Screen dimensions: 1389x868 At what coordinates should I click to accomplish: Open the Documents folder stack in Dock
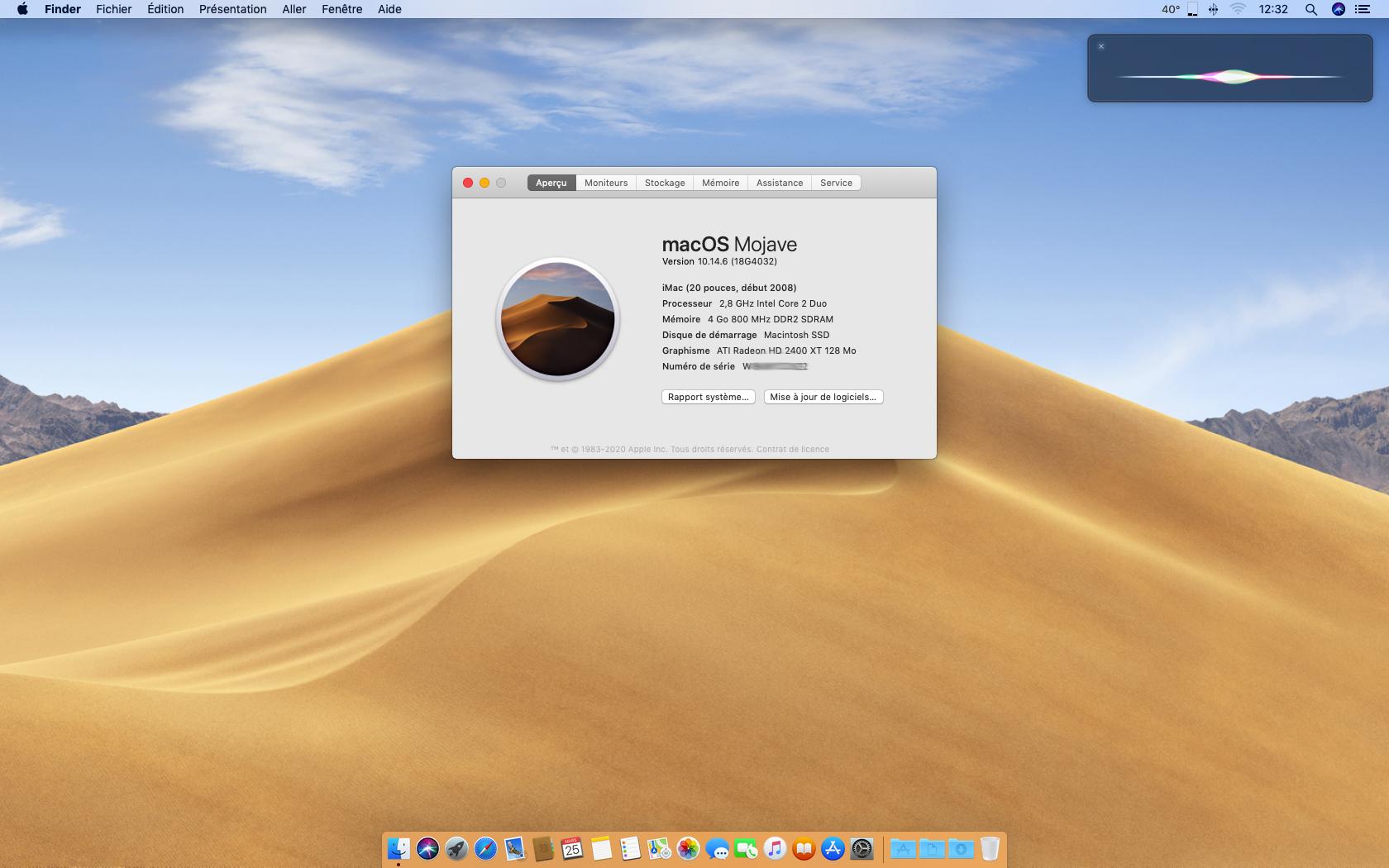(x=932, y=848)
